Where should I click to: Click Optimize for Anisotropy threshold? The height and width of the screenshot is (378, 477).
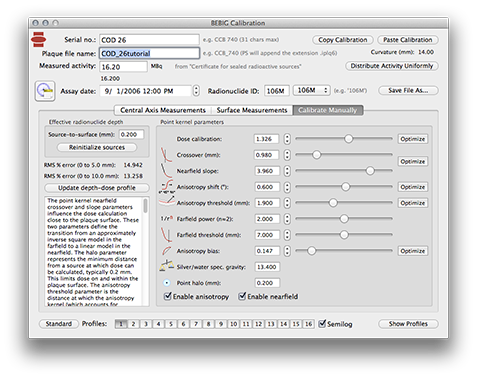pos(413,203)
